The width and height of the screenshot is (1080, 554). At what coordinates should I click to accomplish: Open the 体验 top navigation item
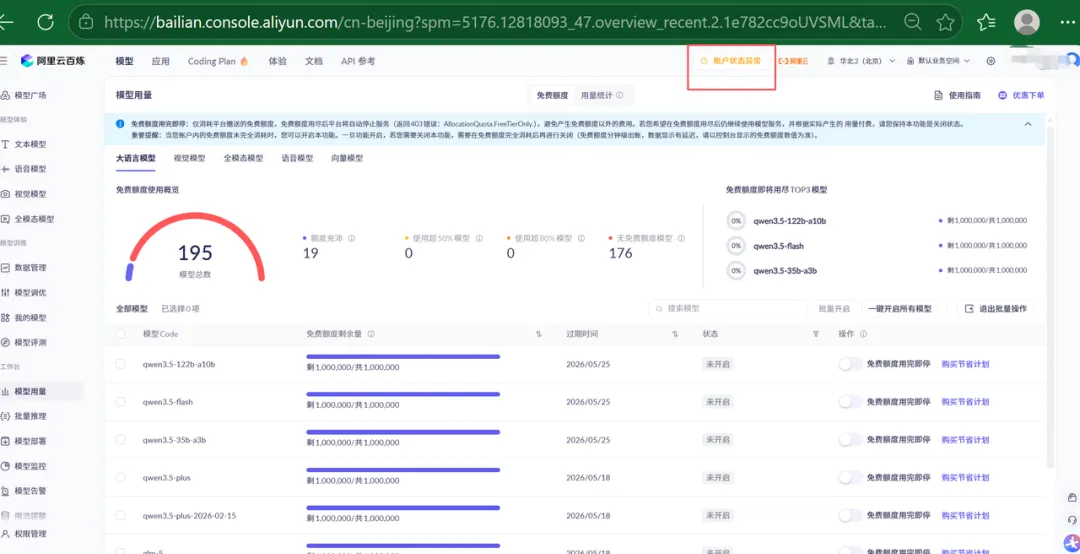[278, 61]
